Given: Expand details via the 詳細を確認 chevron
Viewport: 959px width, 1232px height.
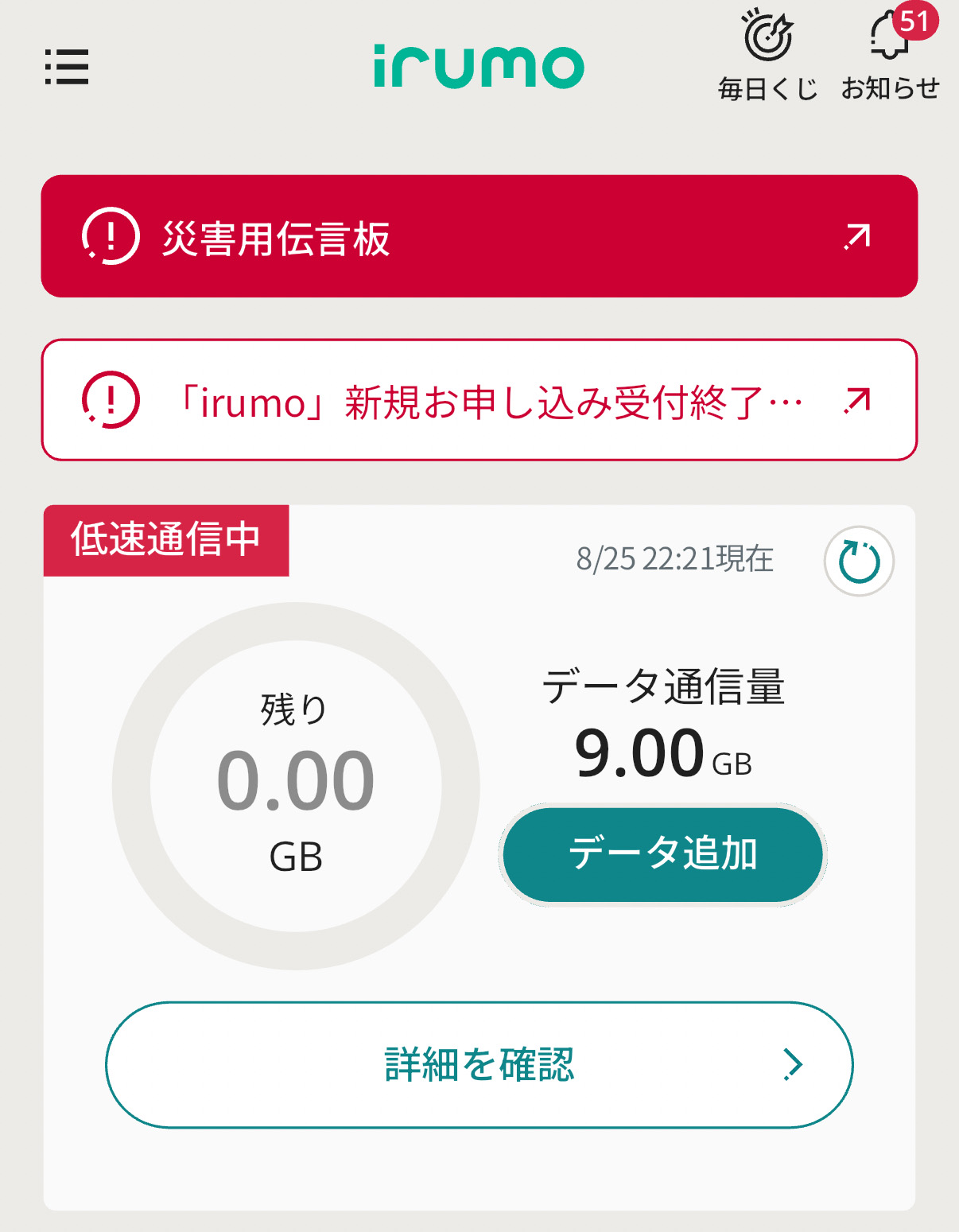Looking at the screenshot, I should pos(793,1064).
